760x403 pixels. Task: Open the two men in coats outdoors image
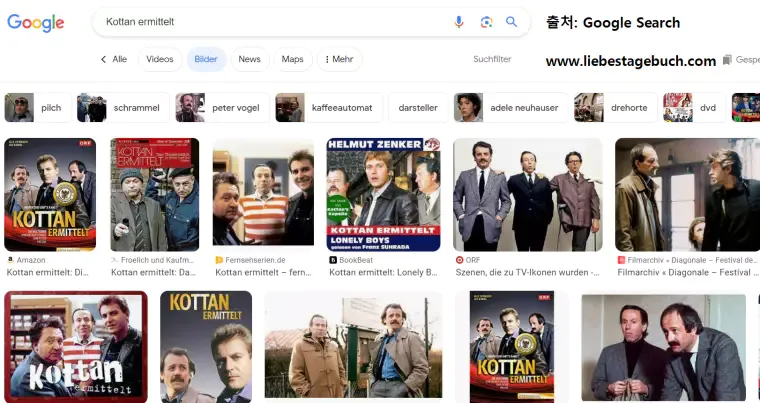tap(353, 345)
